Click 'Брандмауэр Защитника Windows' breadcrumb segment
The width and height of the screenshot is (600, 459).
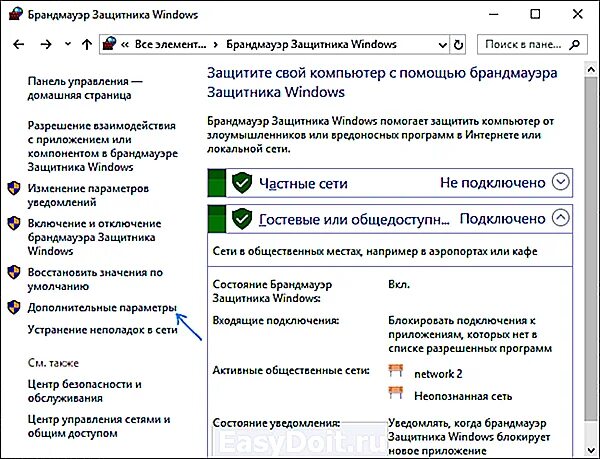[x=311, y=44]
